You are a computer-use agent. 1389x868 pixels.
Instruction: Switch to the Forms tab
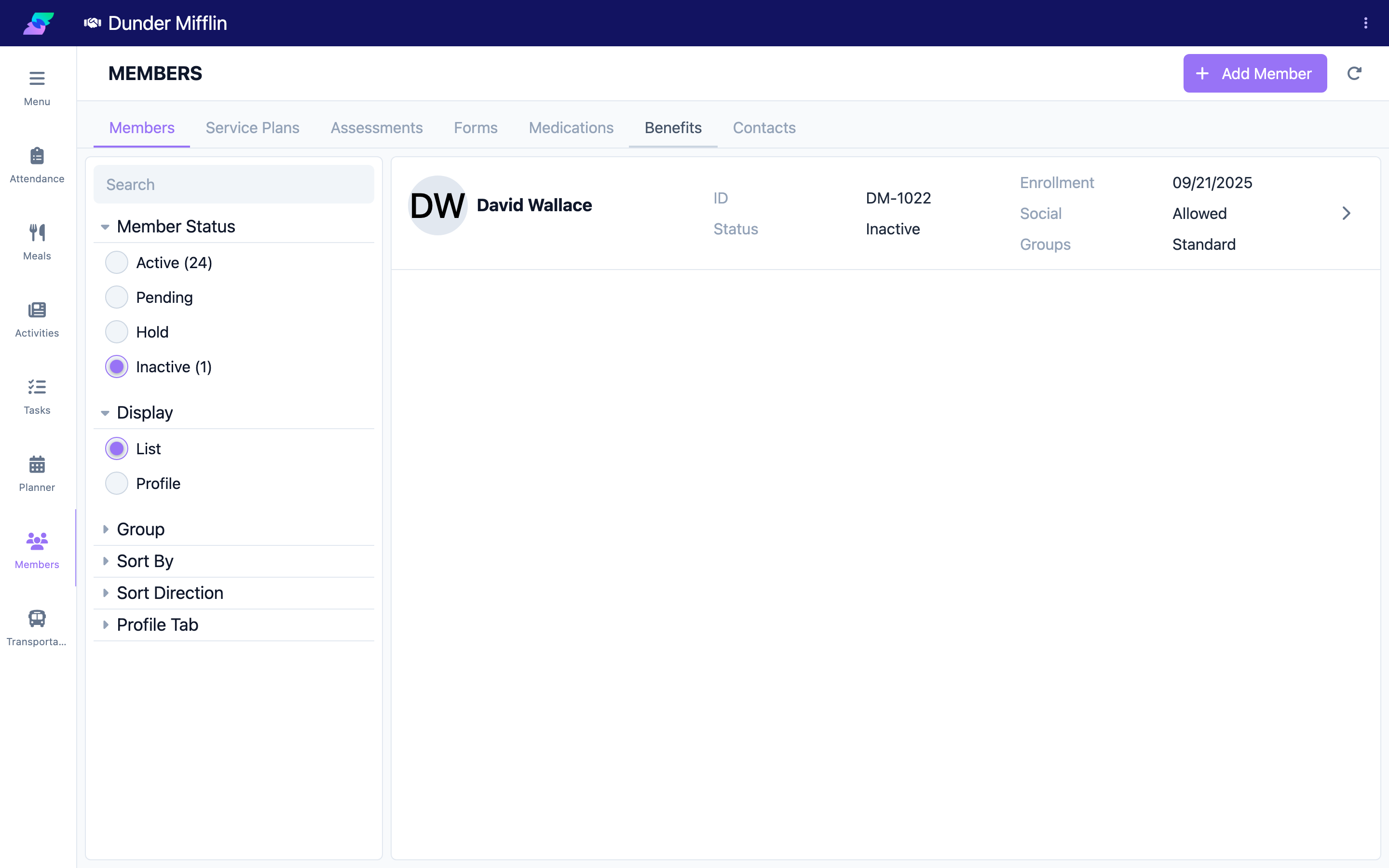coord(476,127)
